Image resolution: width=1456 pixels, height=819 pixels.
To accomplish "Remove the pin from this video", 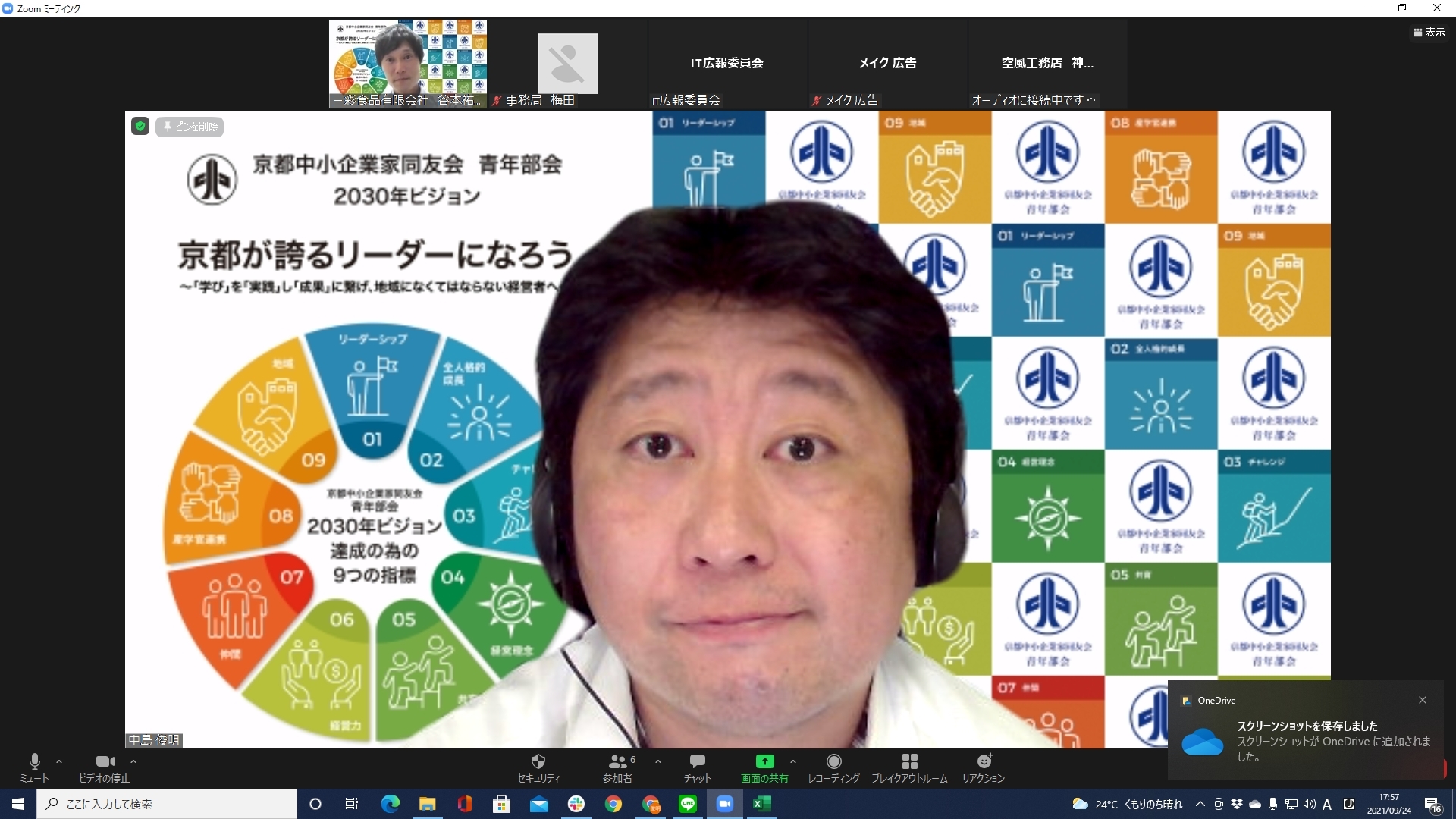I will (190, 127).
